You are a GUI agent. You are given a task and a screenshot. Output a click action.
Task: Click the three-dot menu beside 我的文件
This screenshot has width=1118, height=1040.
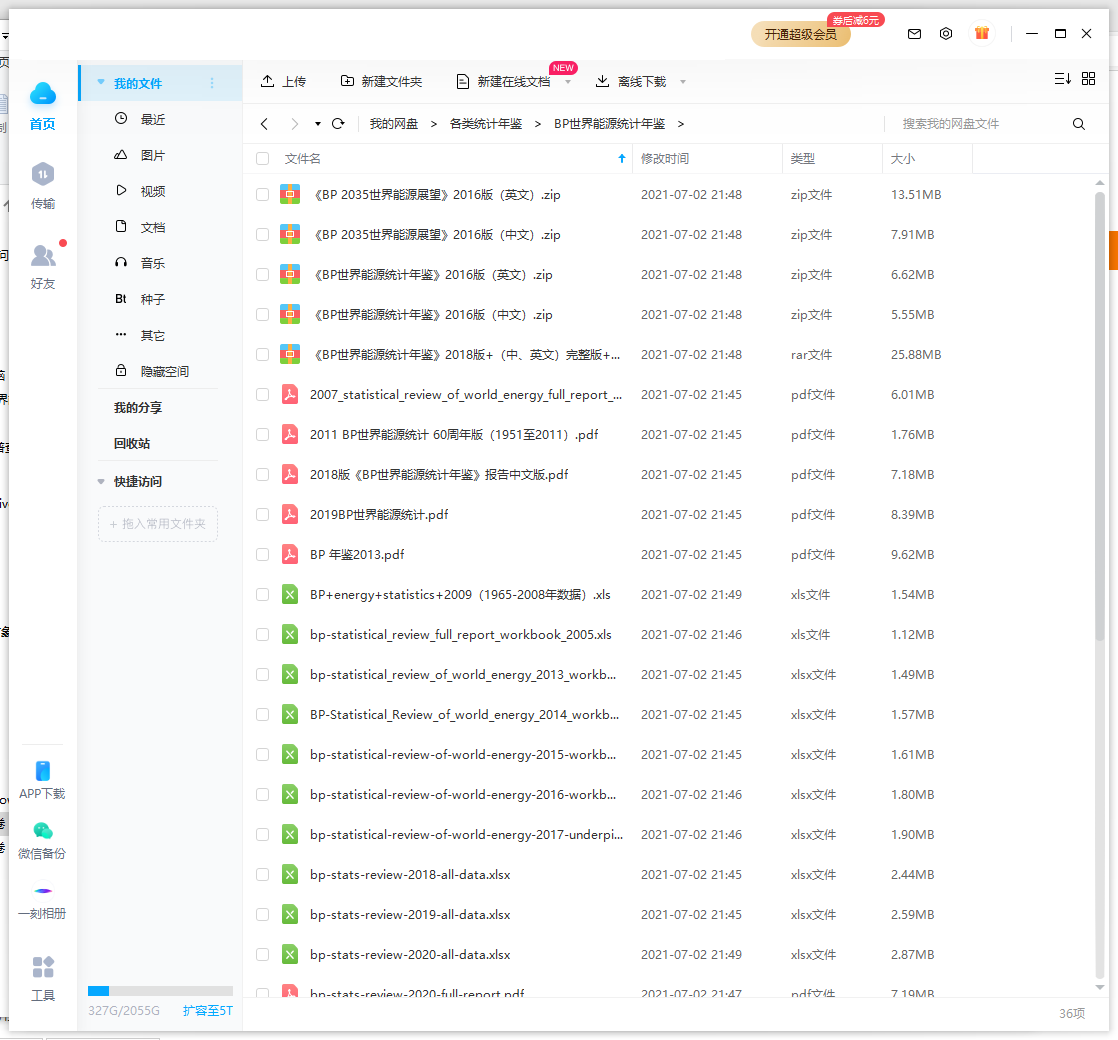point(212,83)
